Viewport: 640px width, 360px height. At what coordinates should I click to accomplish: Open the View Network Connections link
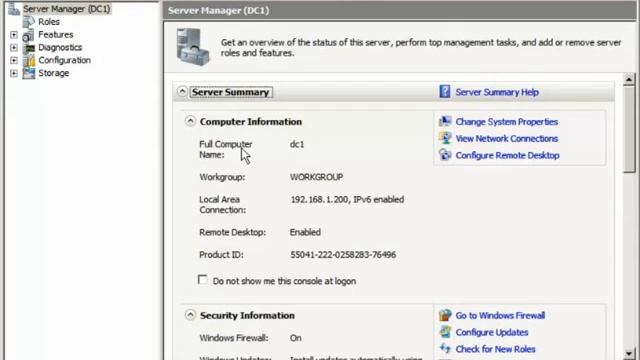[x=507, y=138]
